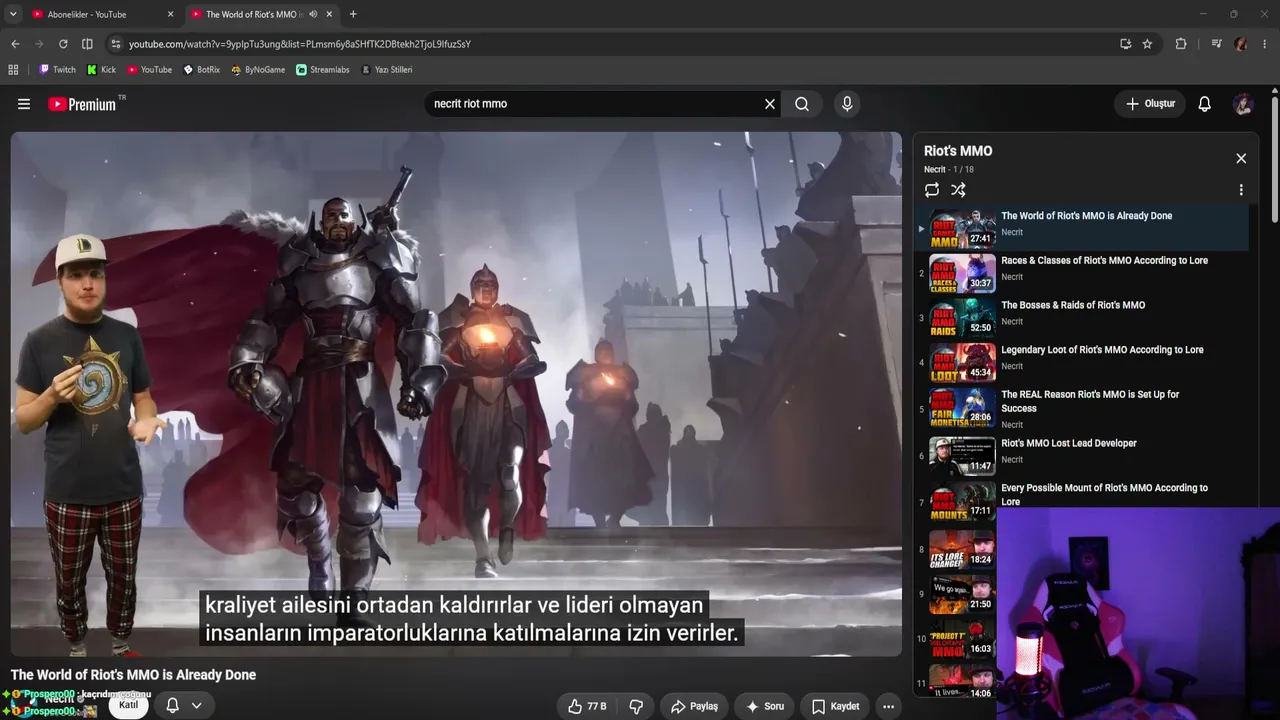Viewport: 1280px width, 720px height.
Task: Start voice search with the microphone
Action: 847,104
